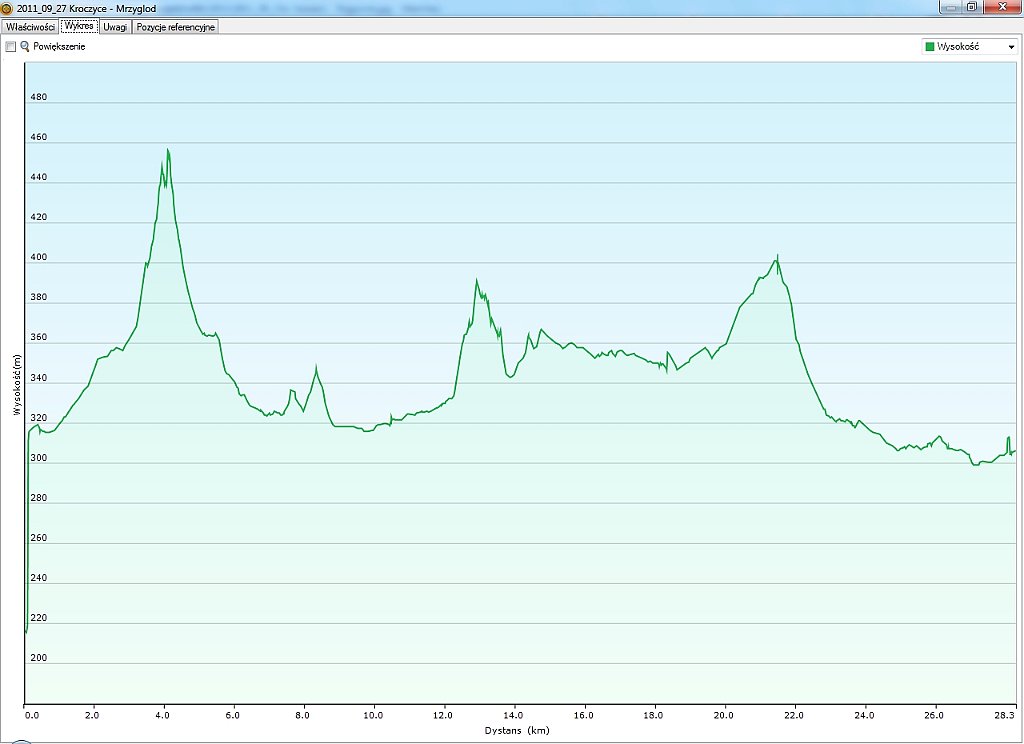Screen dimensions: 1024x744
Task: Click the elevation peak near 21.5 km
Action: coord(777,256)
